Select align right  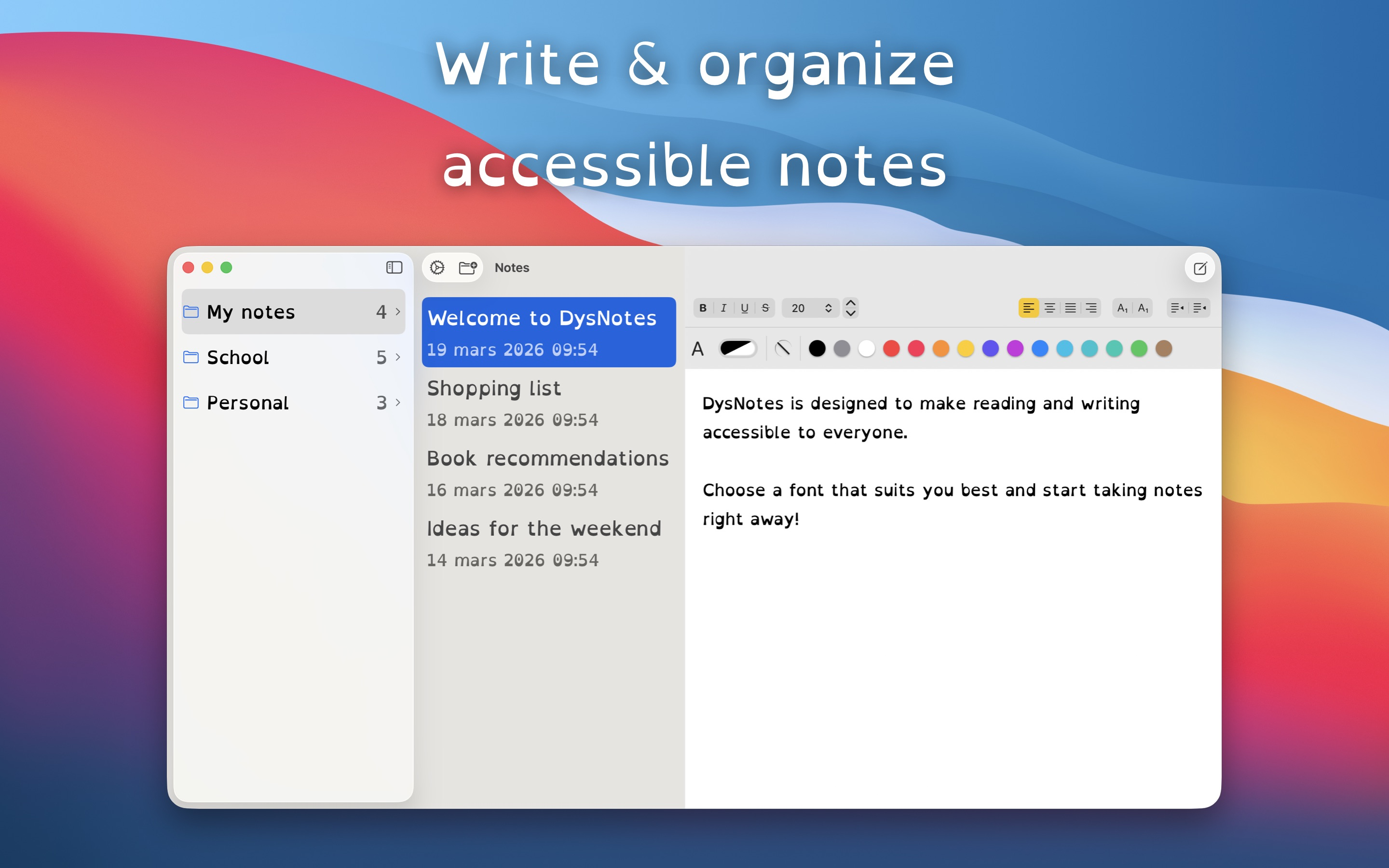click(1091, 308)
